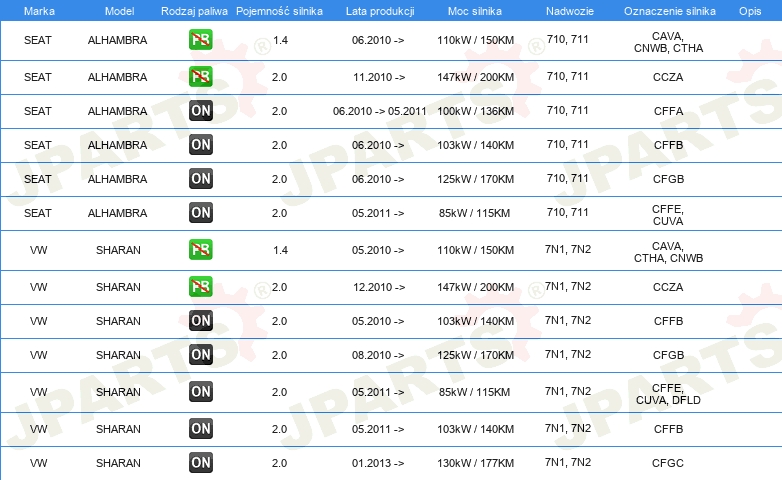Click 125kW / 170KM in the VW Sharan row
Viewport: 782px width, 480px height.
point(475,355)
